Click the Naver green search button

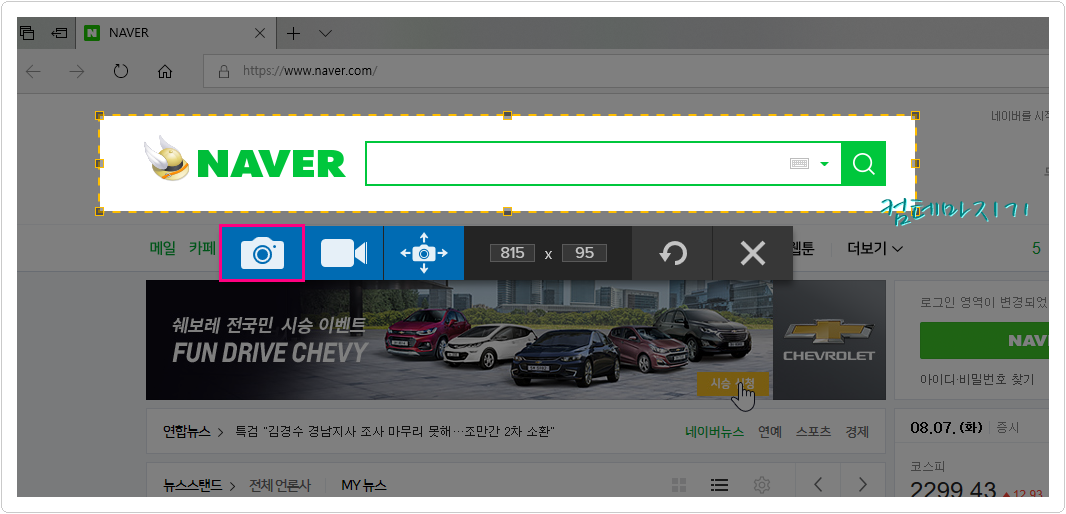(x=863, y=163)
